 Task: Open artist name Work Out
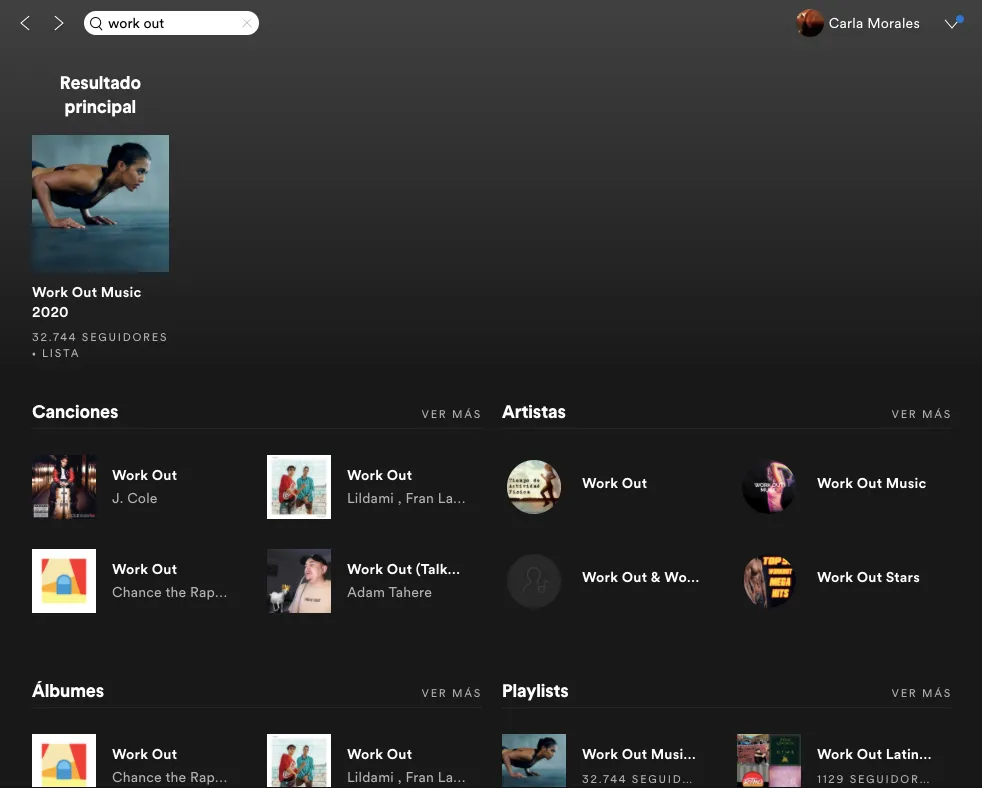coord(614,483)
